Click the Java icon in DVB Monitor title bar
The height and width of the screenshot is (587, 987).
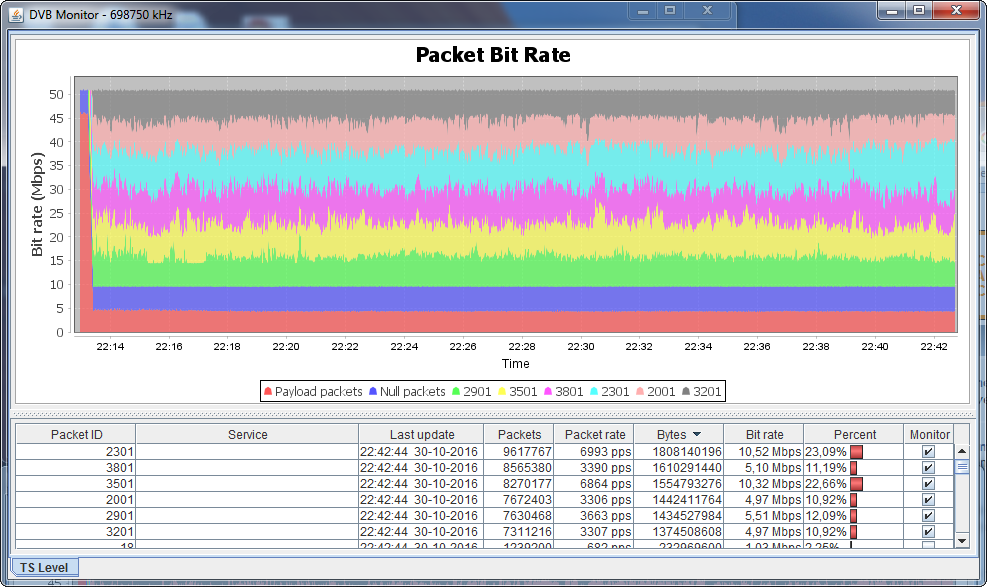coord(16,14)
